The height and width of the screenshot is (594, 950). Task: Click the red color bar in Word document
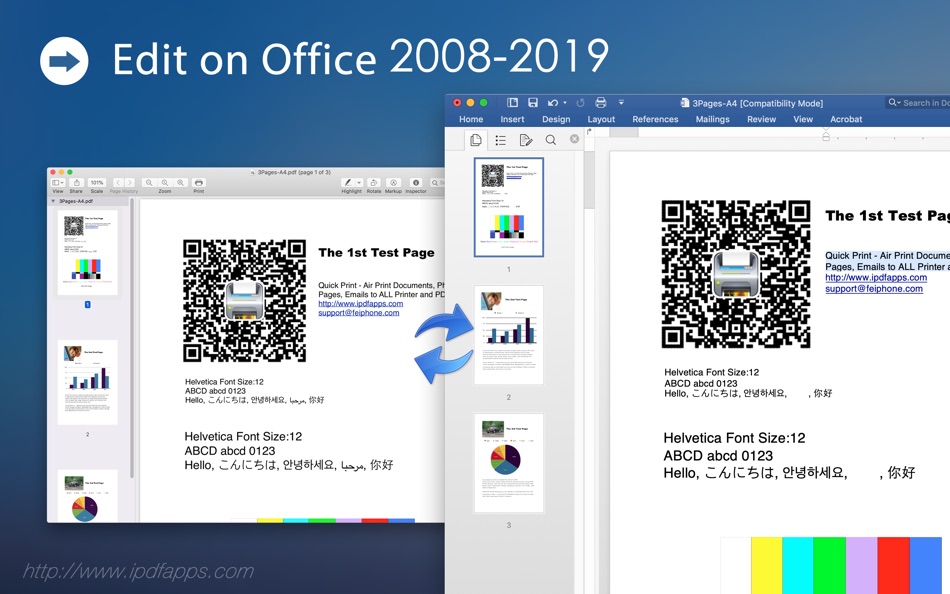coord(894,565)
